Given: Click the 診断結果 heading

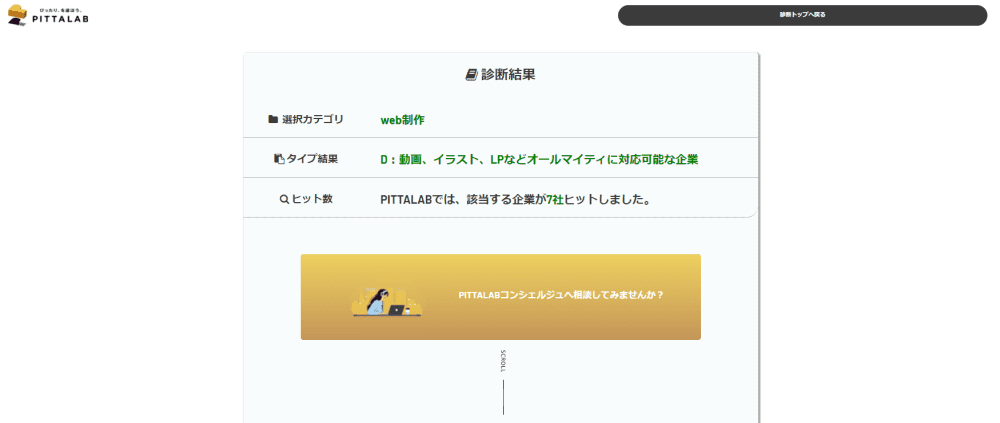Looking at the screenshot, I should point(508,75).
